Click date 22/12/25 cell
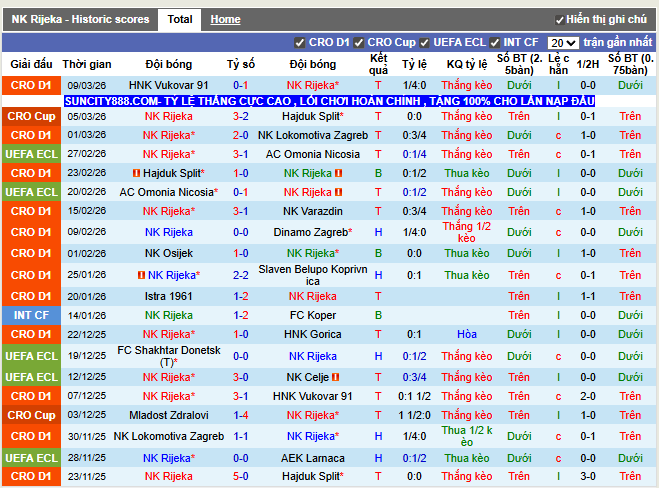 pyautogui.click(x=87, y=334)
